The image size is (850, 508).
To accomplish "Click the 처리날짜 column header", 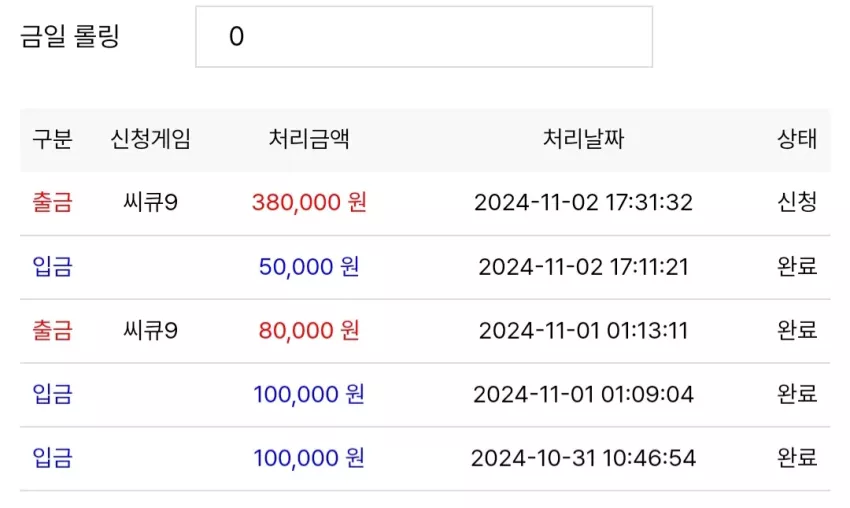I will click(583, 139).
